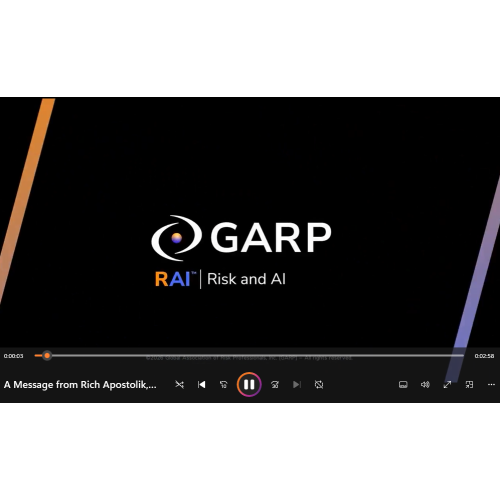The height and width of the screenshot is (500, 500).
Task: Skip forward 30 seconds
Action: tap(275, 384)
